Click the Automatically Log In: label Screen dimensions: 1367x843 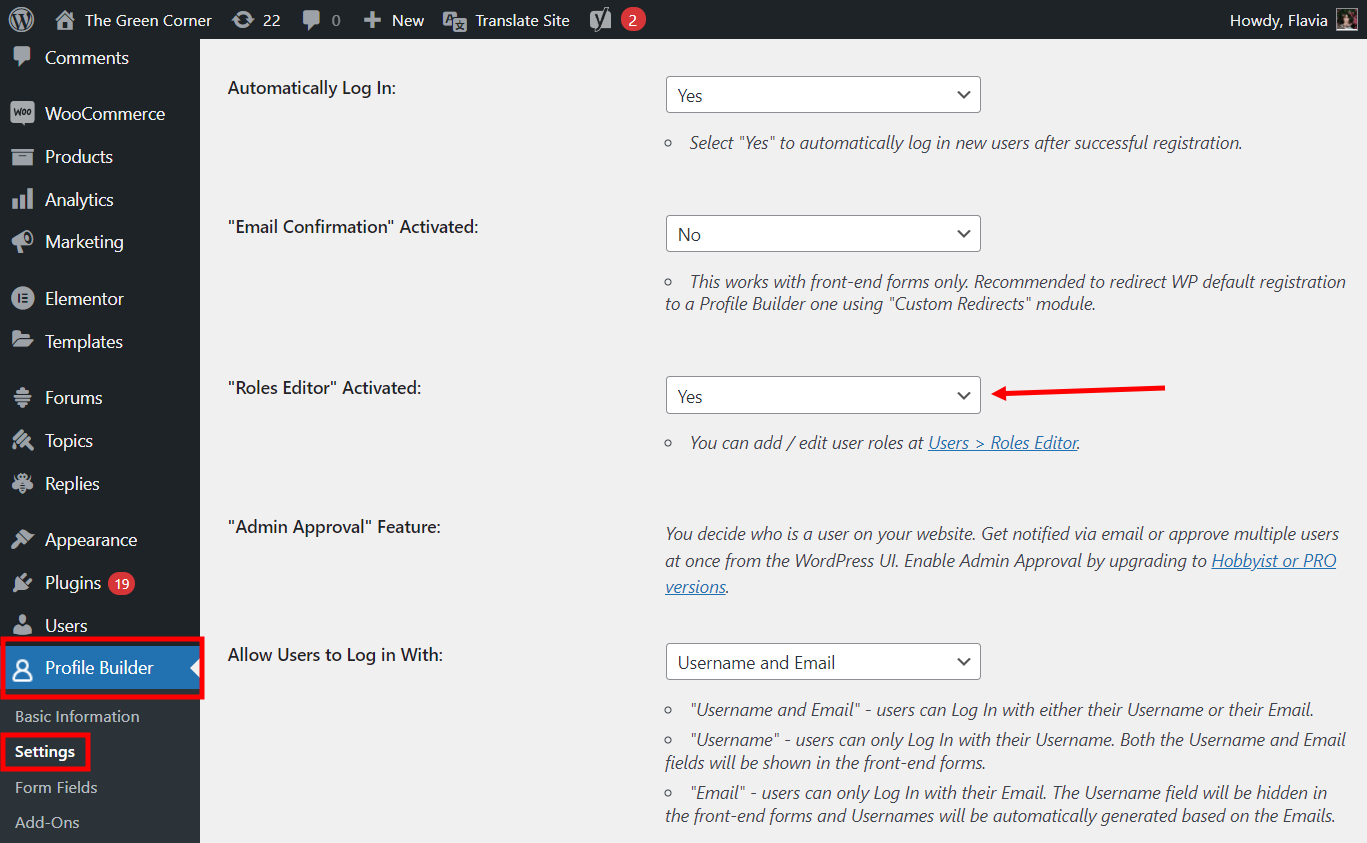coord(312,88)
